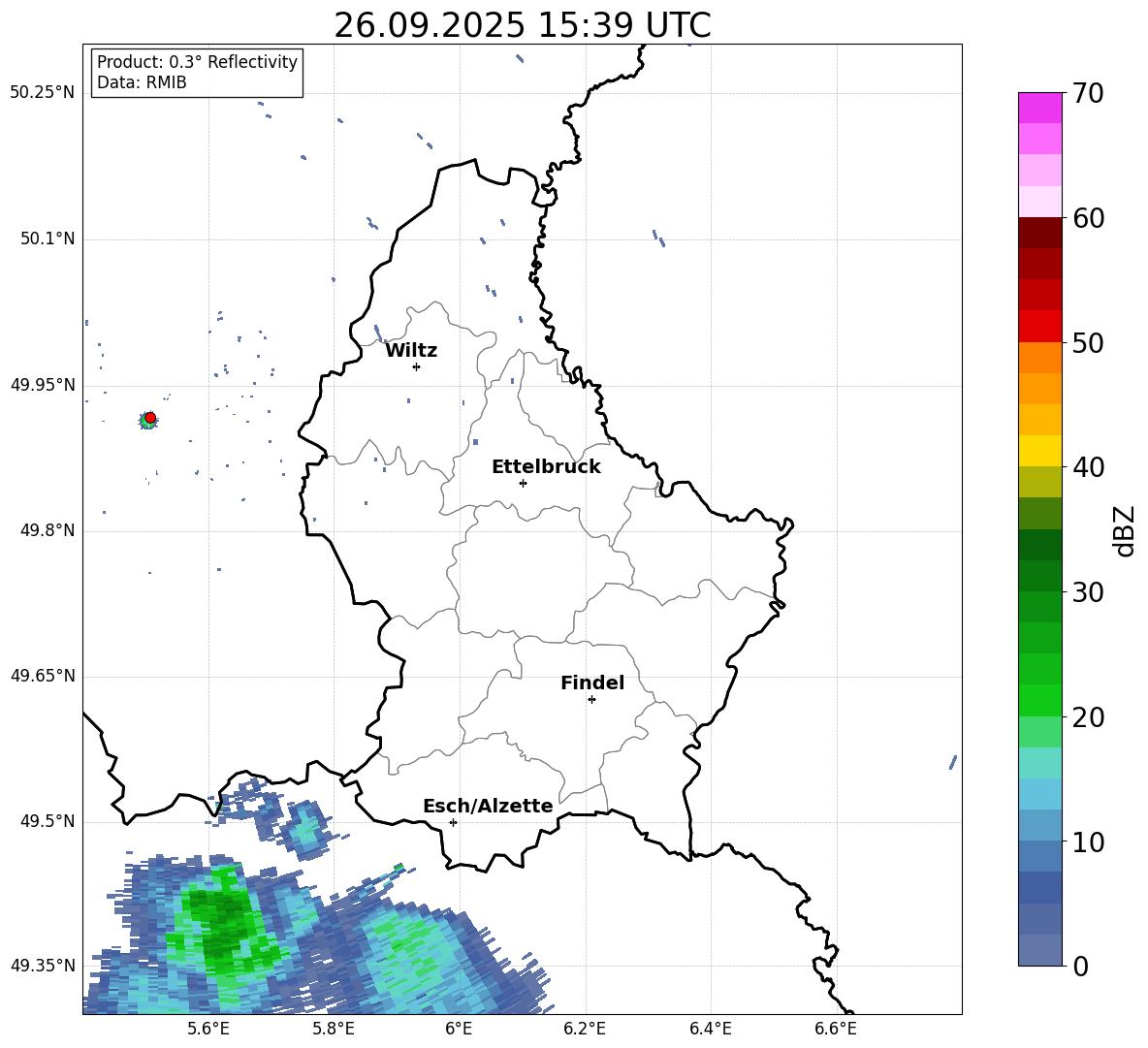
Task: Click the 49.5°N latitude label
Action: (48, 821)
